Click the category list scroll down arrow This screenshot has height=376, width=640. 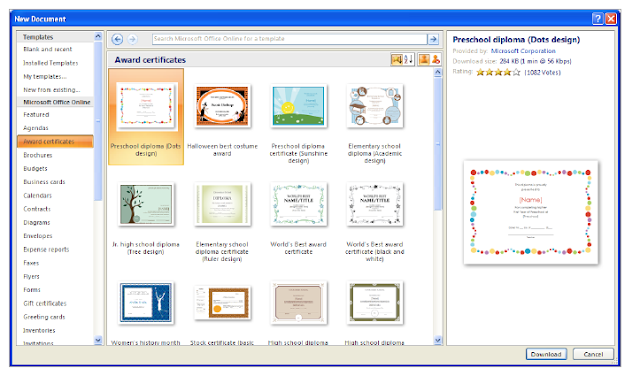click(x=98, y=340)
